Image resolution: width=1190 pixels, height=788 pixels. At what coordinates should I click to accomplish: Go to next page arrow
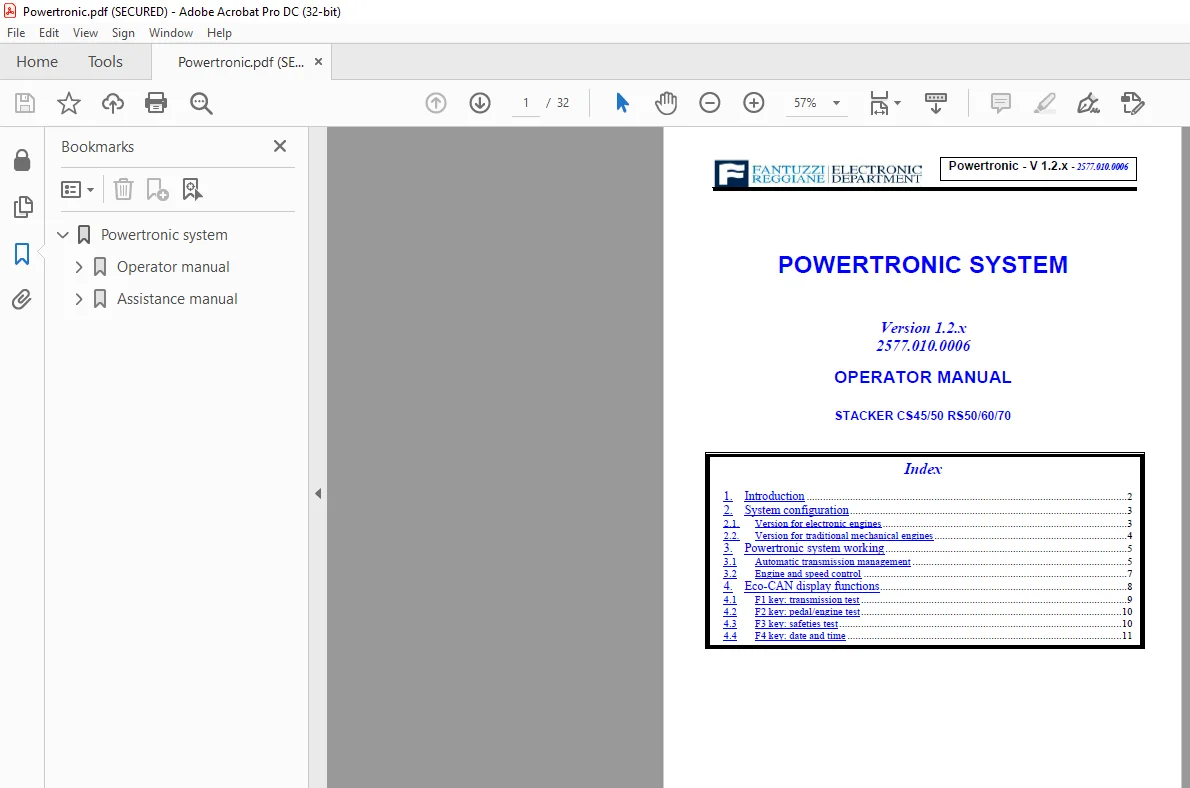[x=480, y=103]
